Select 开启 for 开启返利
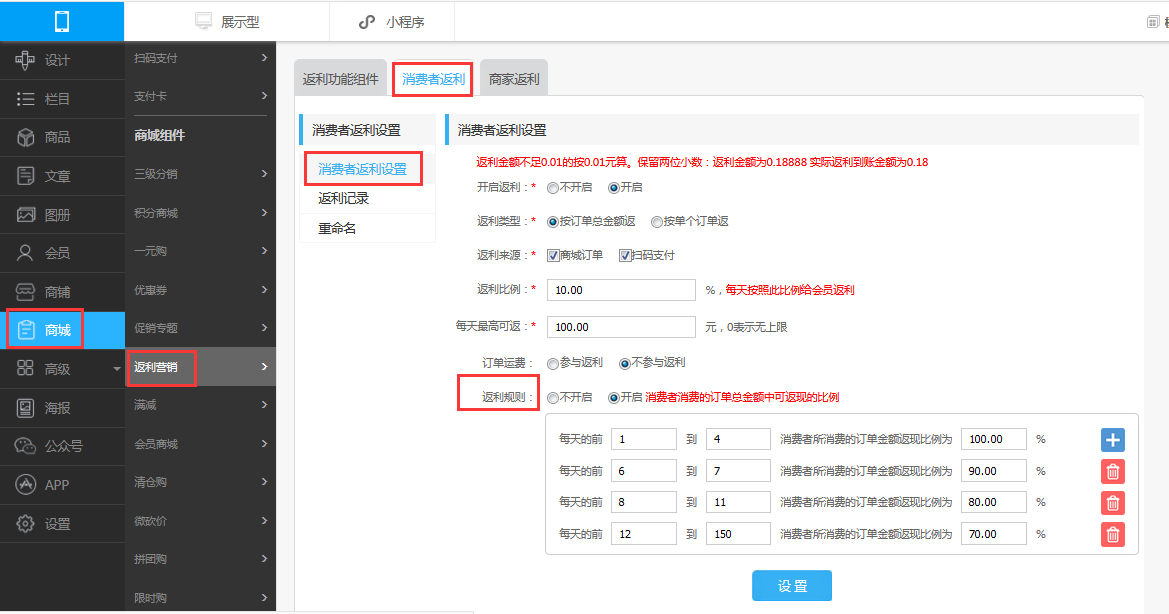The width and height of the screenshot is (1169, 614). pos(614,188)
